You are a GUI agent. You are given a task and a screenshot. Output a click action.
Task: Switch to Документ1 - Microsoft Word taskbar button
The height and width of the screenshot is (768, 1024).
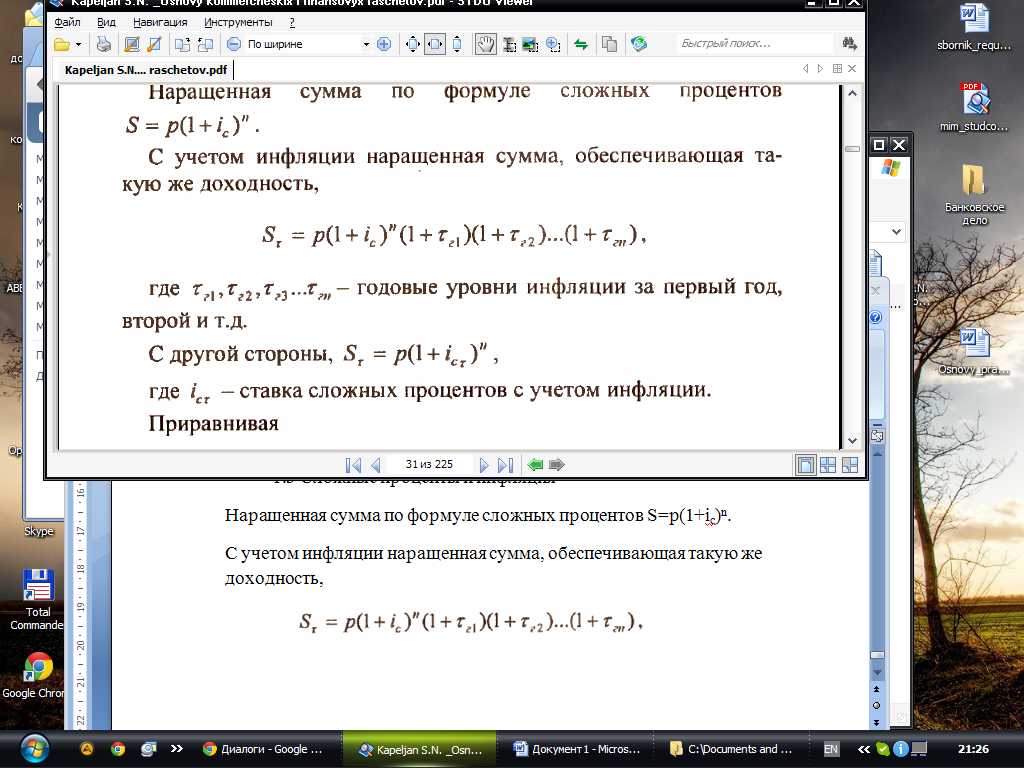click(x=577, y=749)
